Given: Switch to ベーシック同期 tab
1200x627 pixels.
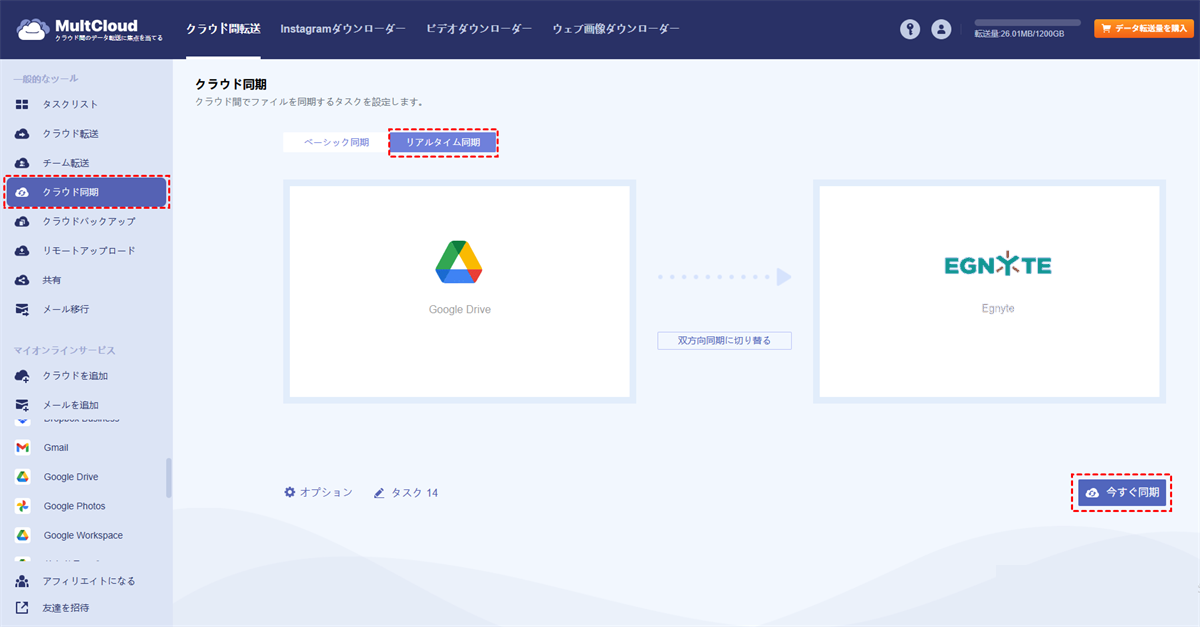Looking at the screenshot, I should pos(336,143).
